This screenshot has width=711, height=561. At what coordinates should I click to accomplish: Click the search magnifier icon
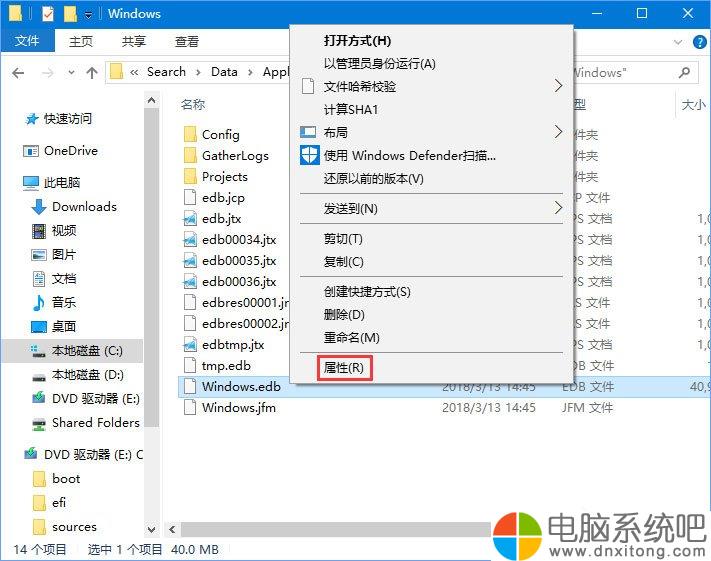point(684,72)
